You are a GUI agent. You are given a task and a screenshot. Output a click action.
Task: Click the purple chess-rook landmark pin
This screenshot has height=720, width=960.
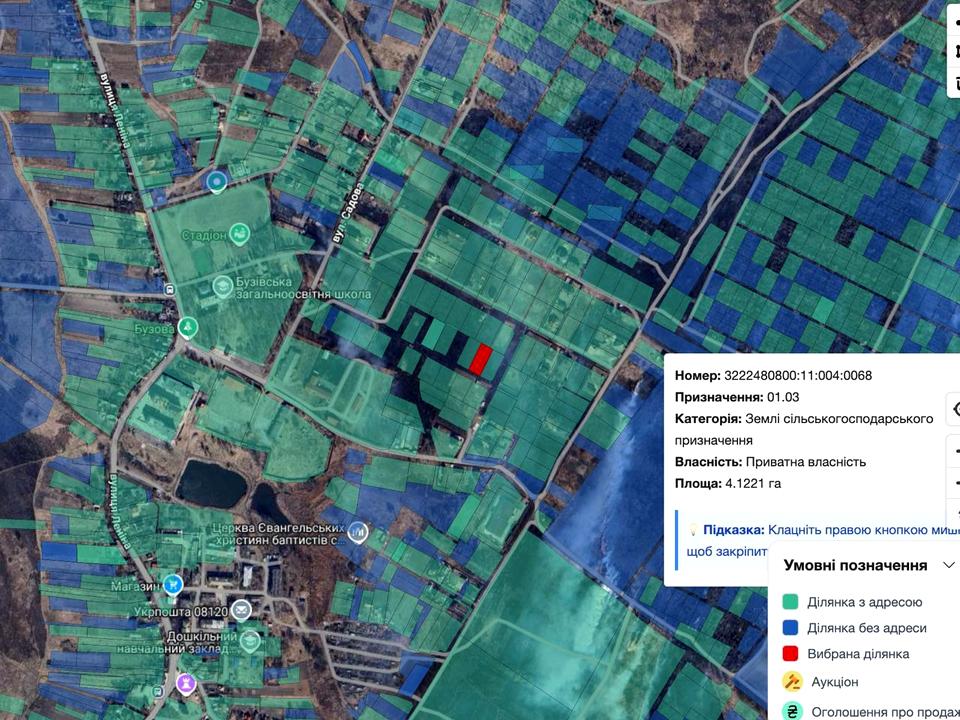click(185, 683)
